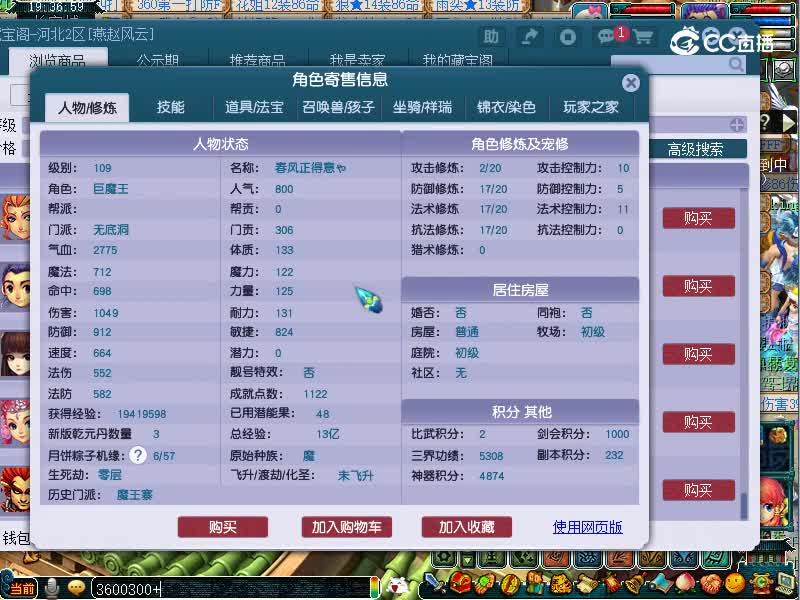
Task: Open the 使用网页版 link
Action: [587, 527]
